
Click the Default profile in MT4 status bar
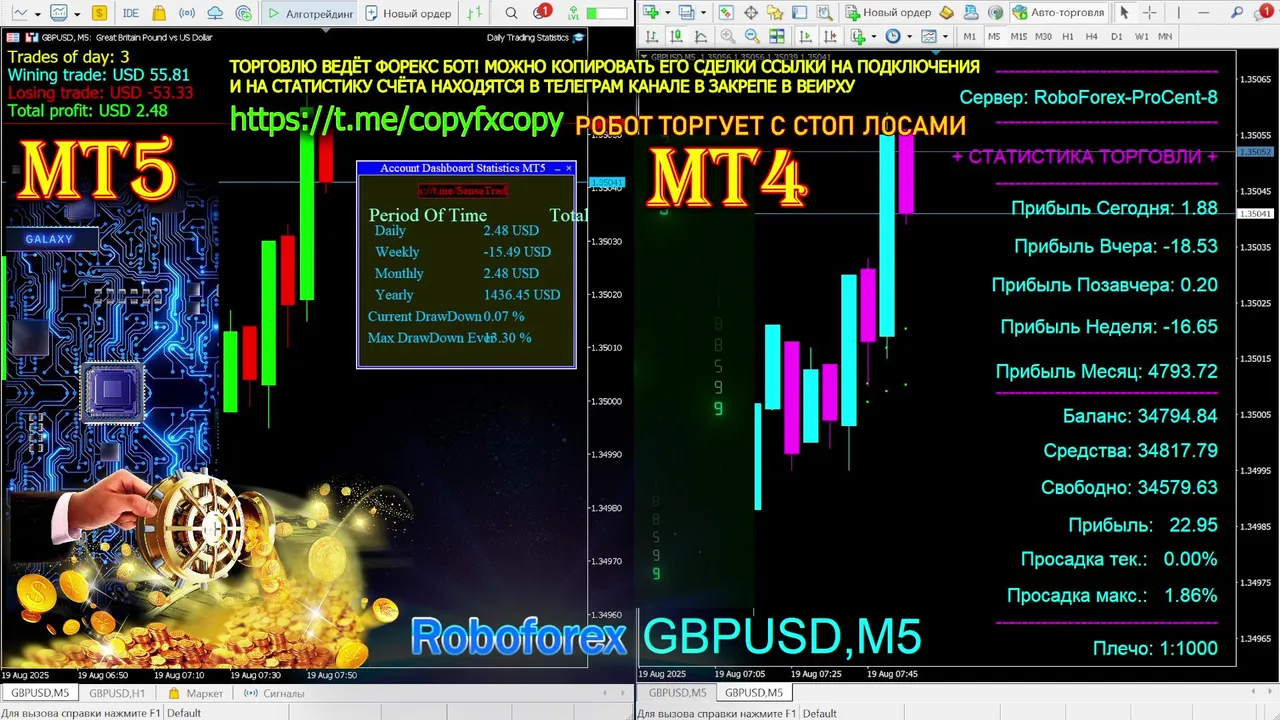point(820,713)
